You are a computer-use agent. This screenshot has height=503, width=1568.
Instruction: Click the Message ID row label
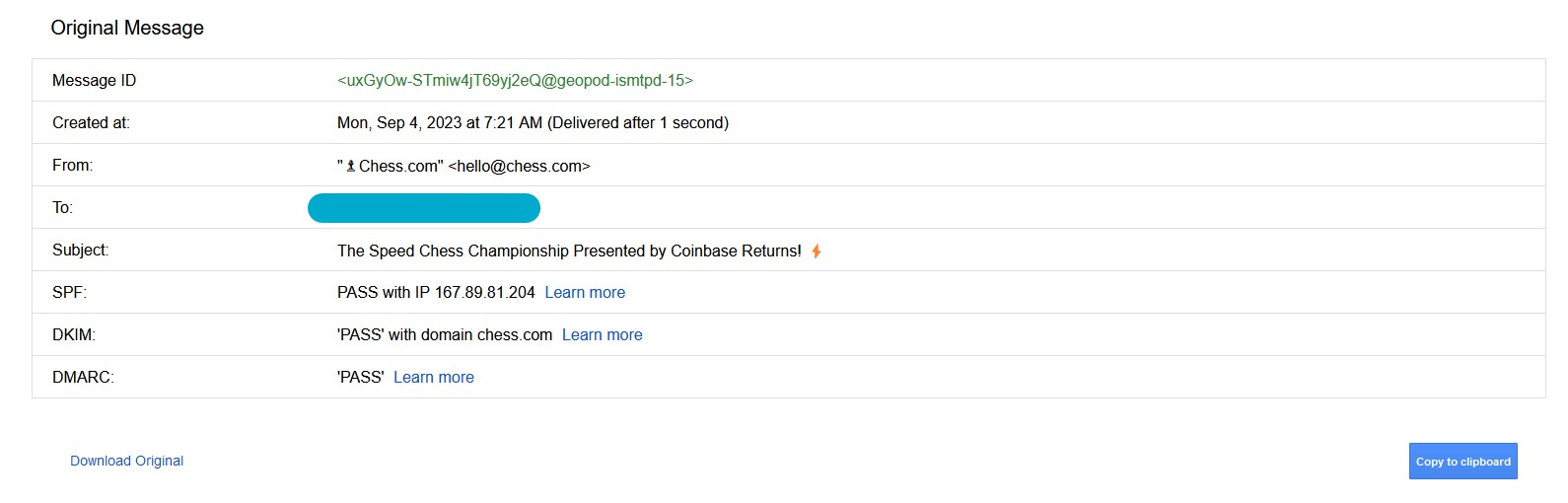tap(94, 81)
